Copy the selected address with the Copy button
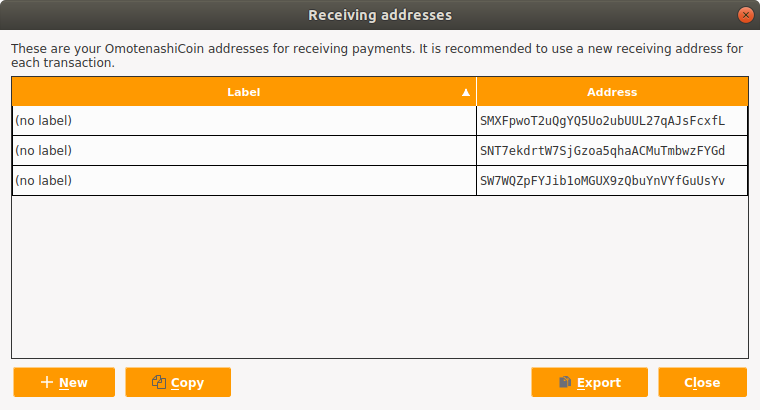This screenshot has width=760, height=410. pos(178,382)
